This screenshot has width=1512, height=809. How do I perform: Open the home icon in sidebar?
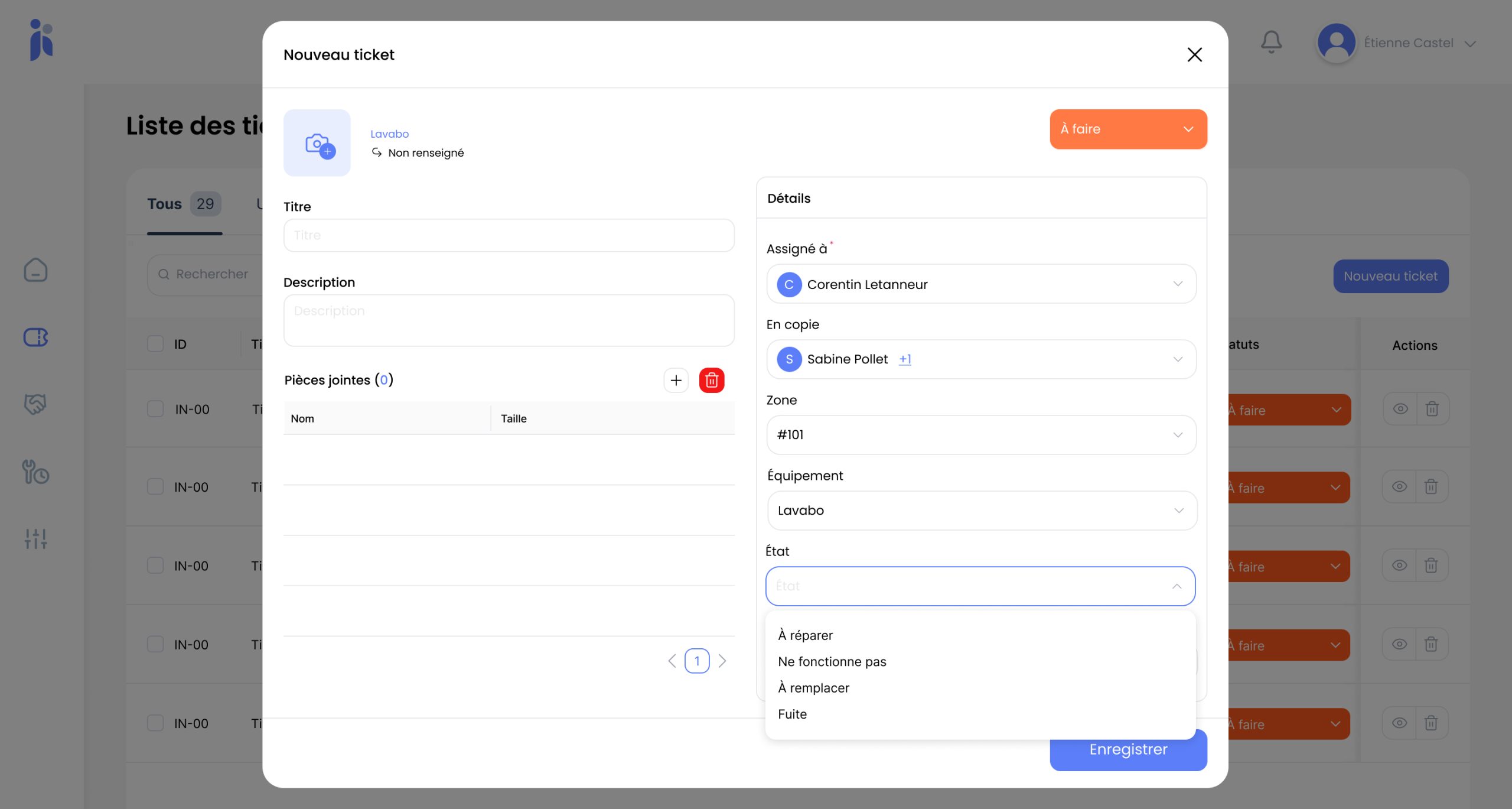pos(35,270)
